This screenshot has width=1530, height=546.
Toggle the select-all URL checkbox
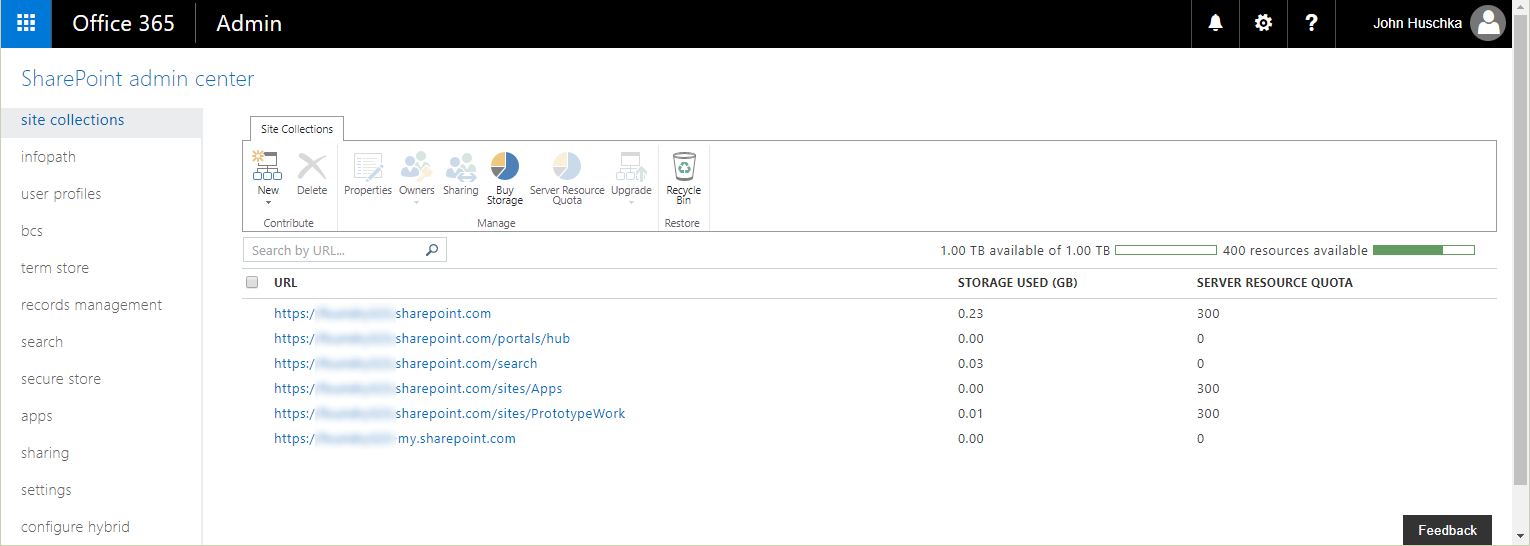[x=252, y=283]
